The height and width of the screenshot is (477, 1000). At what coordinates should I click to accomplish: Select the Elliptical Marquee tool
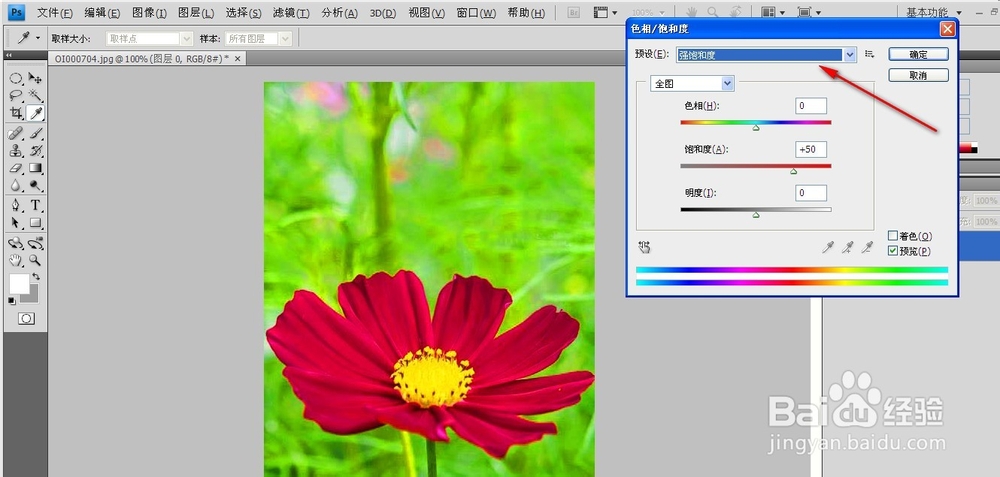16,78
